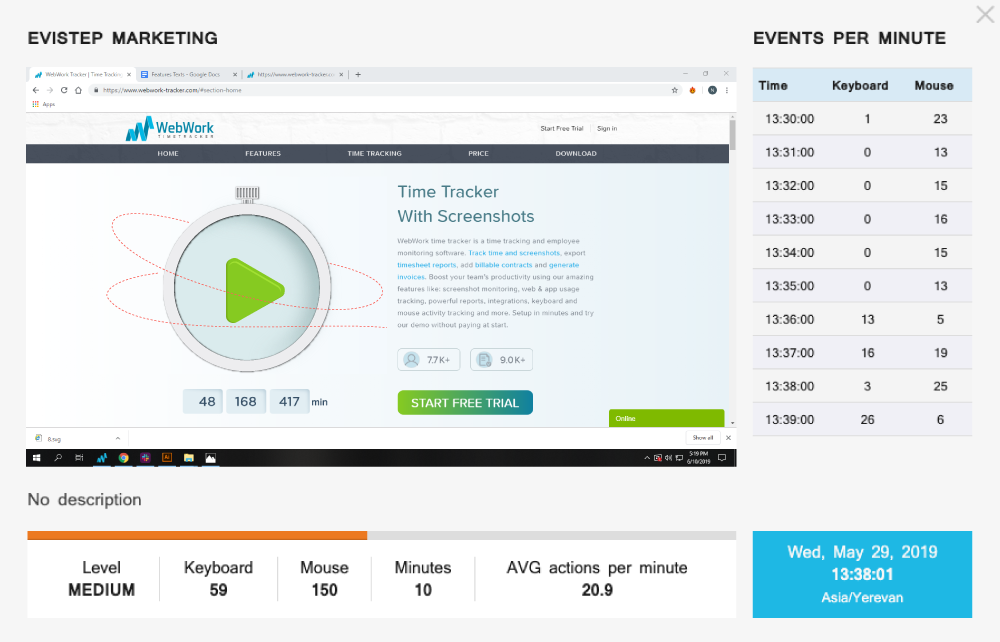Open Google Chrome from the taskbar
The image size is (1000, 642).
point(124,458)
